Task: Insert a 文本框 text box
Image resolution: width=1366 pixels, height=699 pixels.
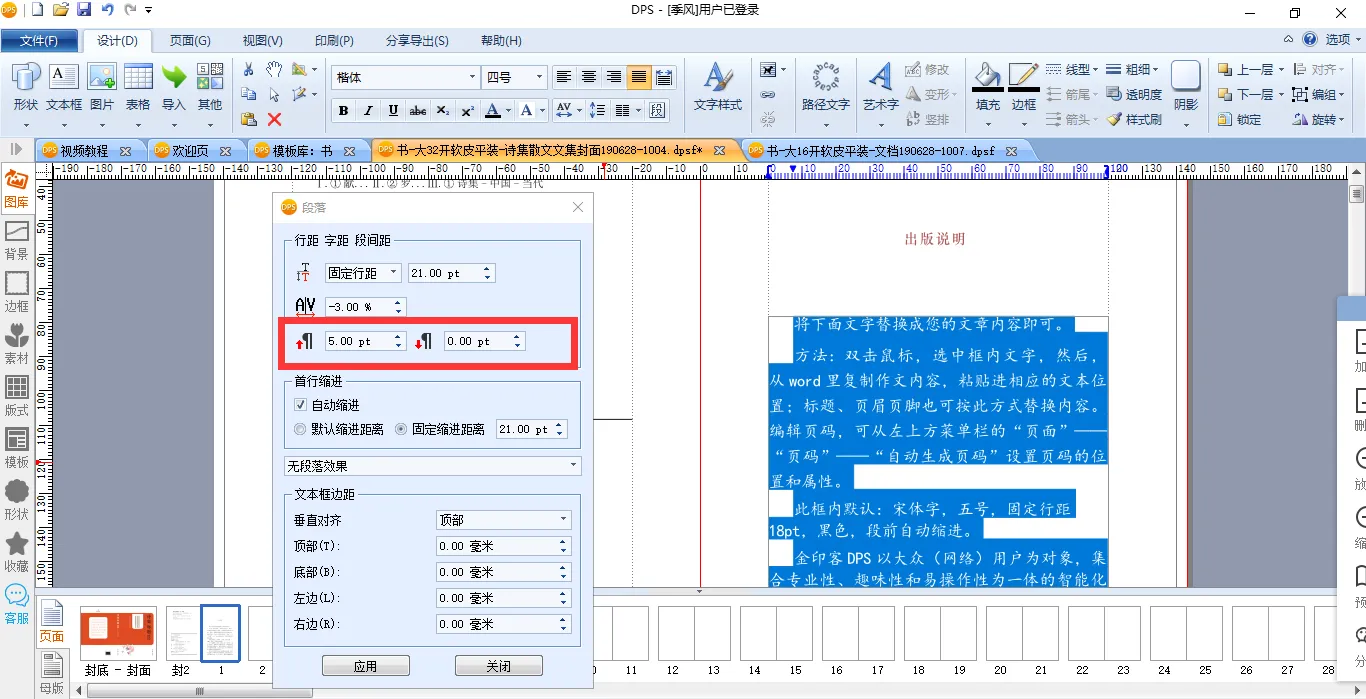Action: (x=64, y=86)
